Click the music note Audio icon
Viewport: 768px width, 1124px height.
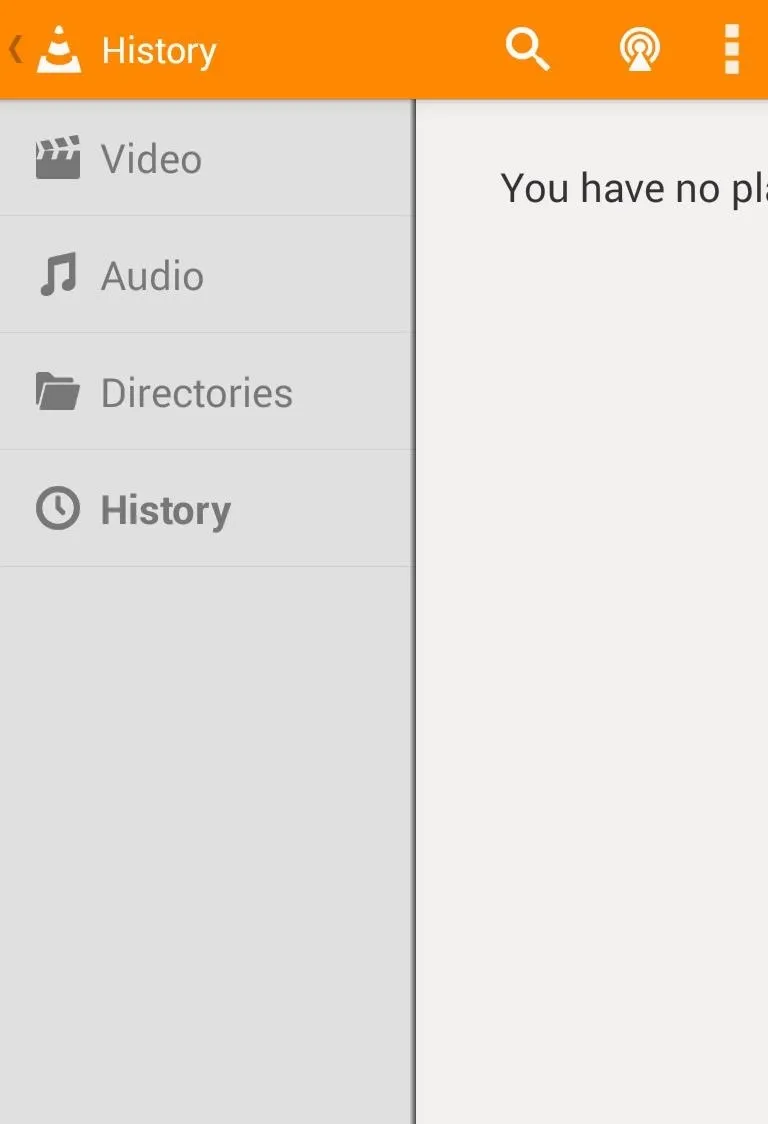[x=58, y=274]
